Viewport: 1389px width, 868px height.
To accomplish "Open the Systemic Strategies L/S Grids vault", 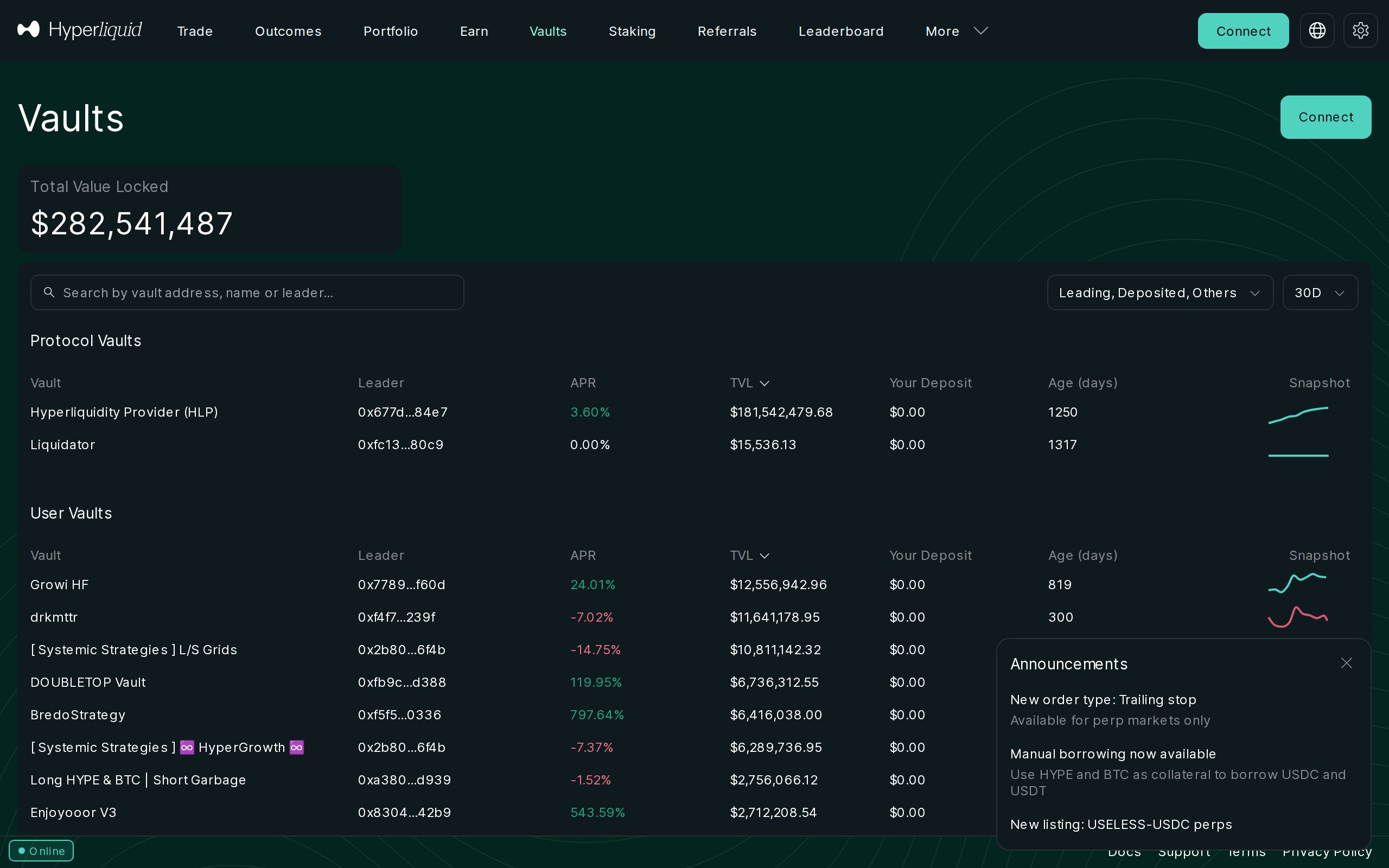I will point(133,649).
